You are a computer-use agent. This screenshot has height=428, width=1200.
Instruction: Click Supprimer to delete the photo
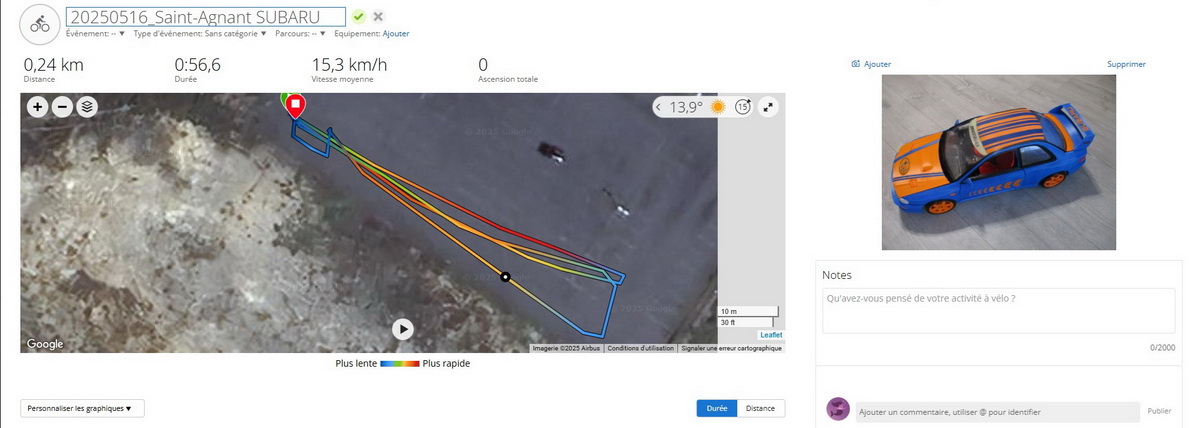[1126, 64]
